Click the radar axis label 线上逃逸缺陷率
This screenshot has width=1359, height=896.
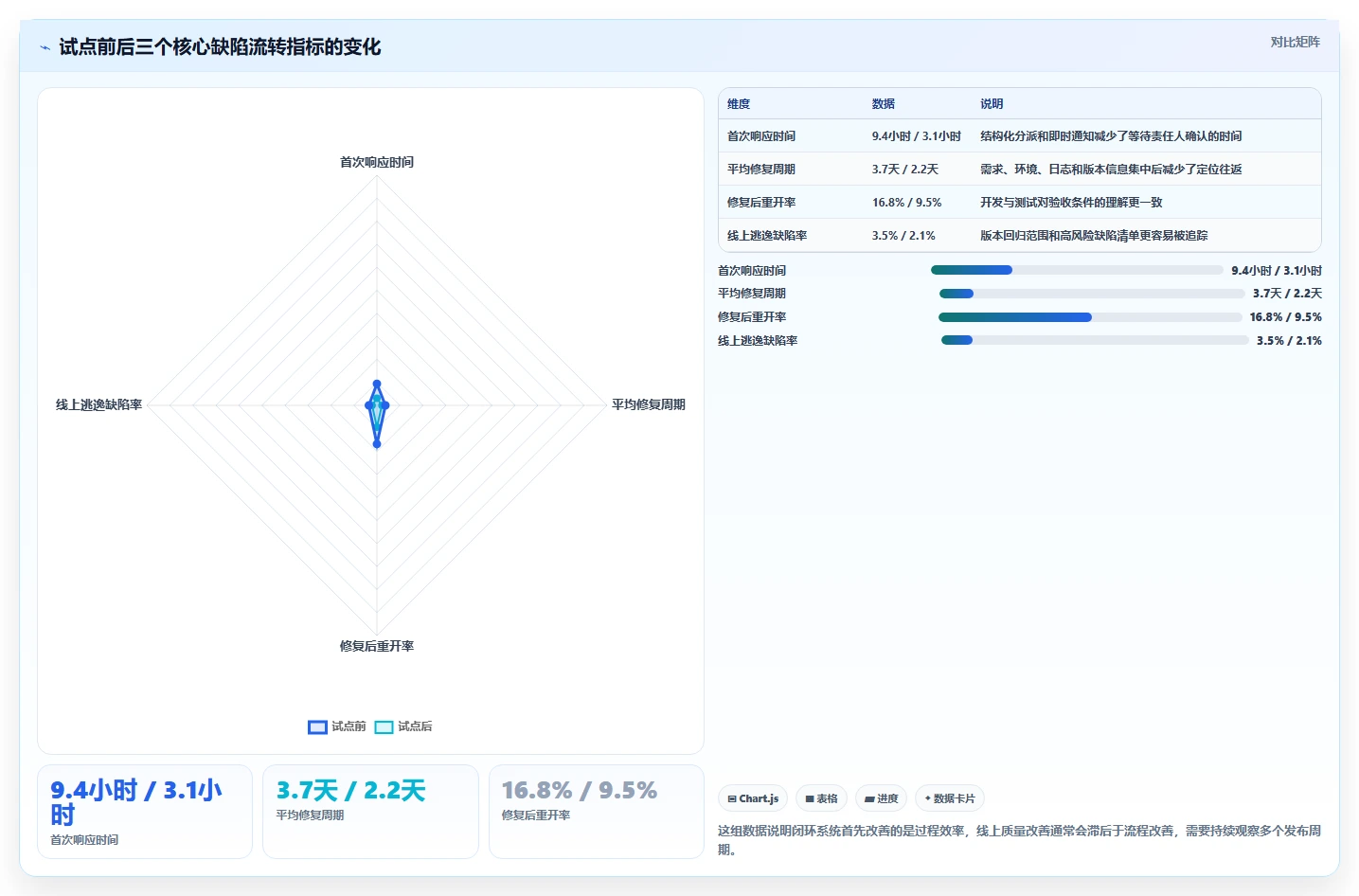[x=98, y=404]
